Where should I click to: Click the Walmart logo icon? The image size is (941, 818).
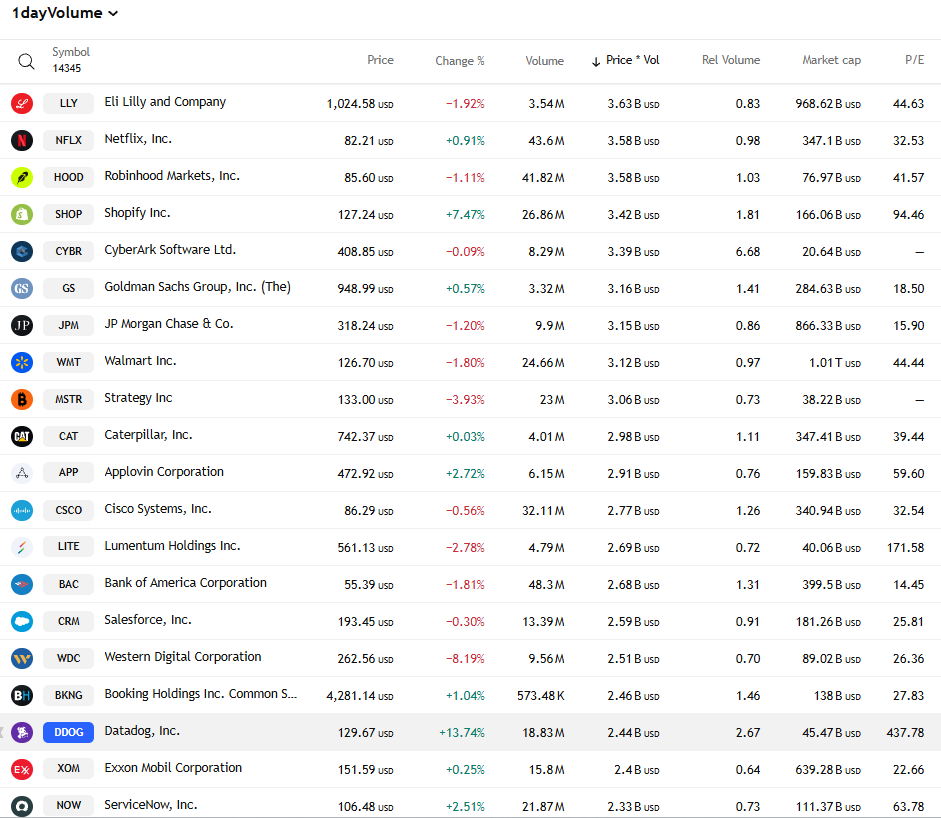click(x=22, y=362)
